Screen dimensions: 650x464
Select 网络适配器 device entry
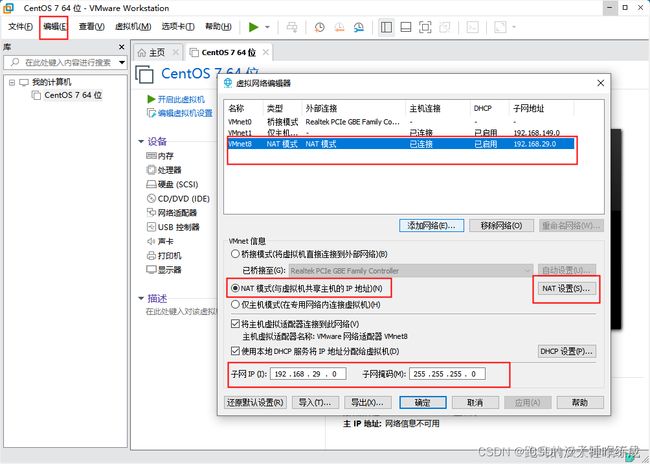click(x=172, y=213)
